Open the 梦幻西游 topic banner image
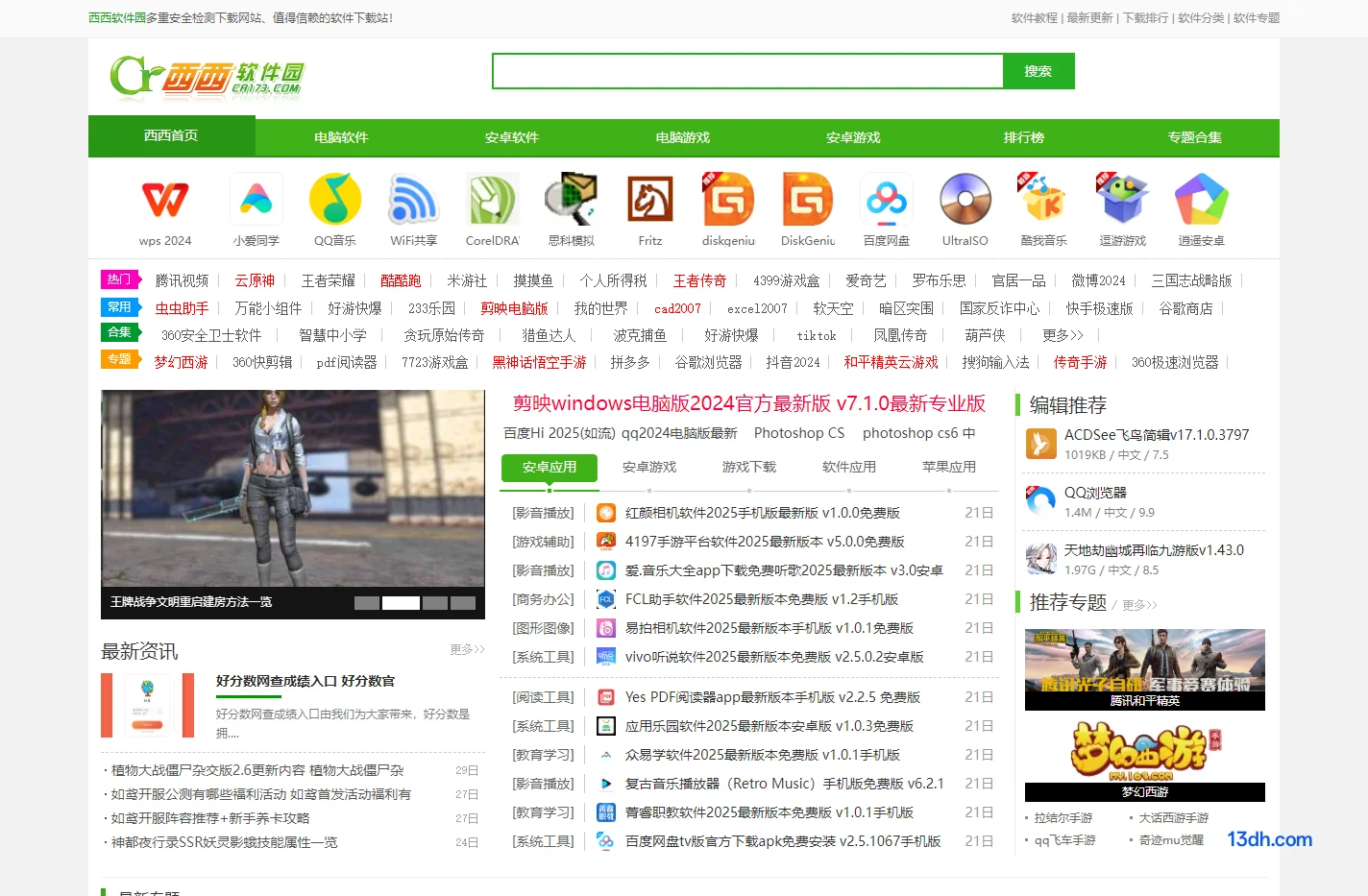This screenshot has width=1368, height=896. pos(1145,760)
